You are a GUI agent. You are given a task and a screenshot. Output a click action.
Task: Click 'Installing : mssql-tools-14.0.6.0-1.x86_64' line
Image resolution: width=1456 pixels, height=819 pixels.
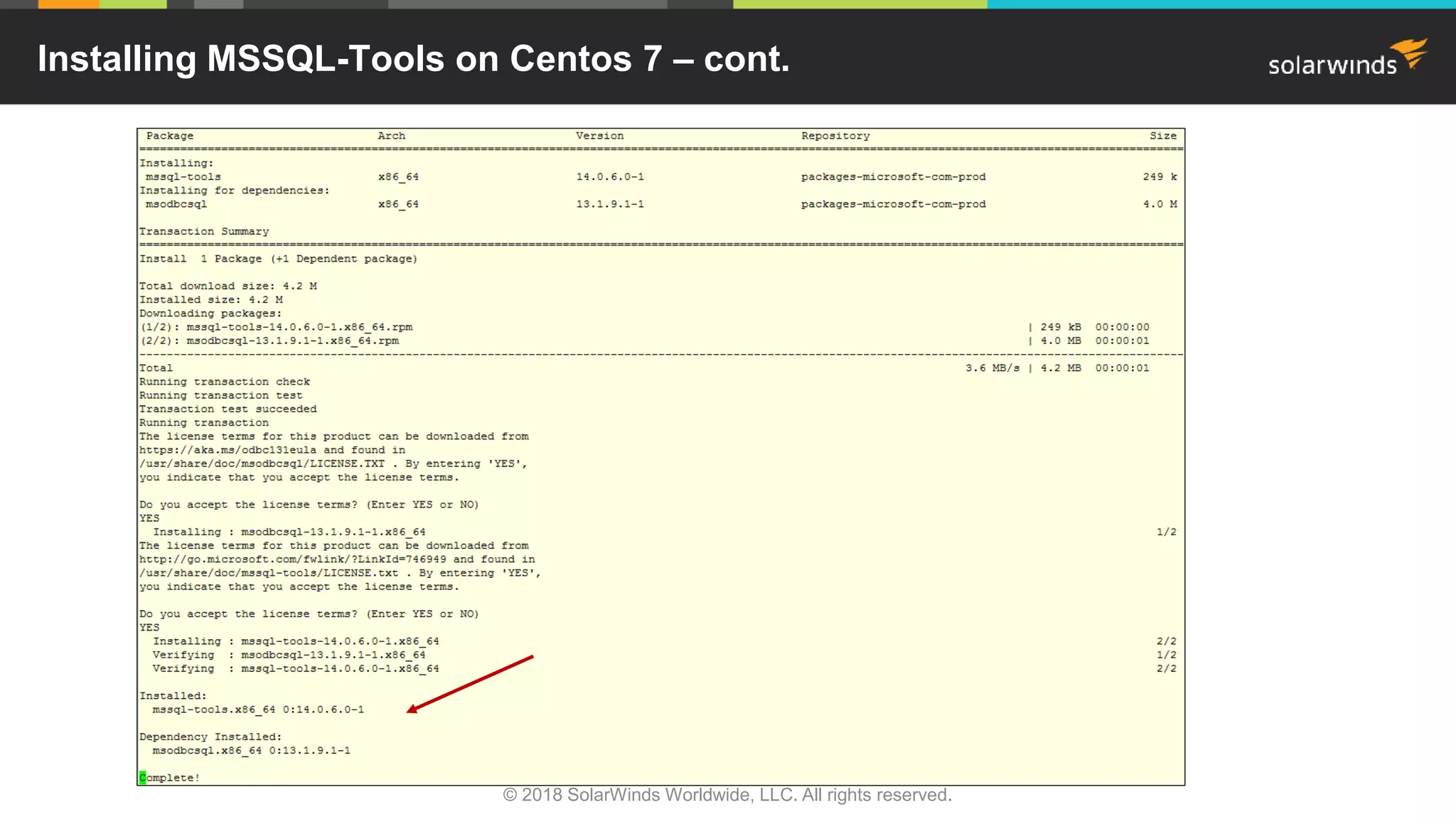click(x=296, y=641)
